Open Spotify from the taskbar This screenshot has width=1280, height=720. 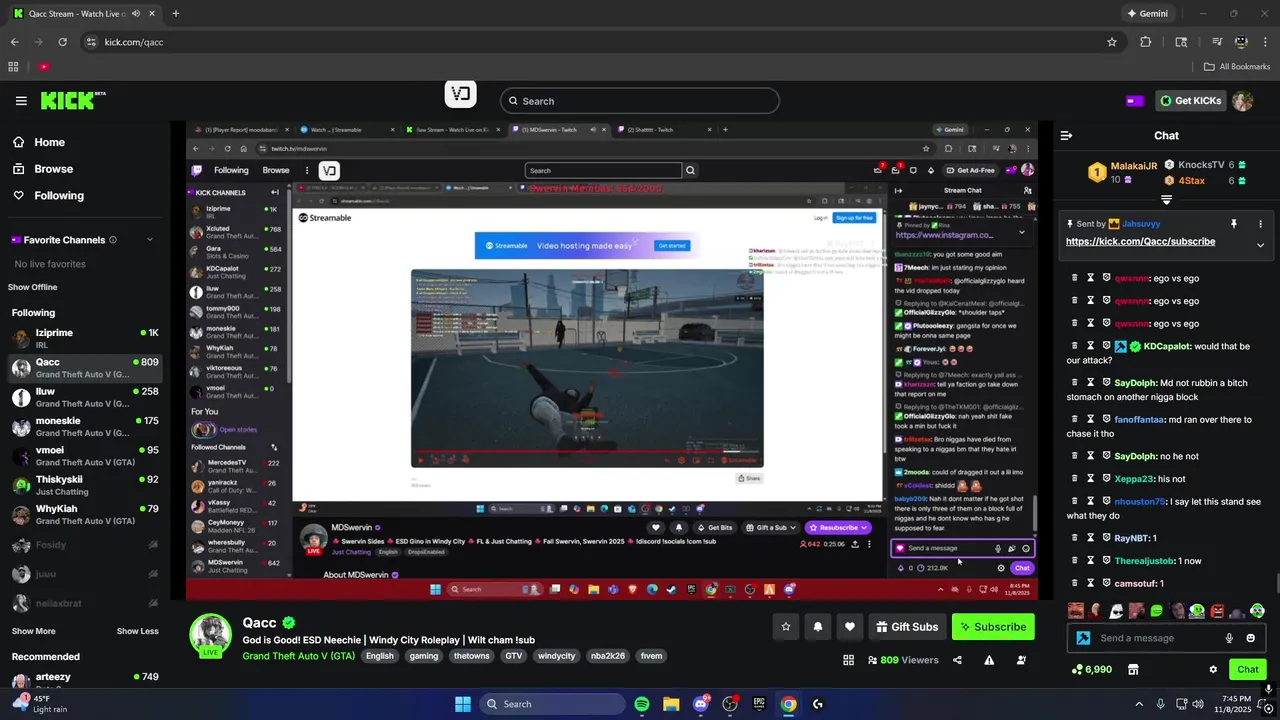pyautogui.click(x=642, y=704)
